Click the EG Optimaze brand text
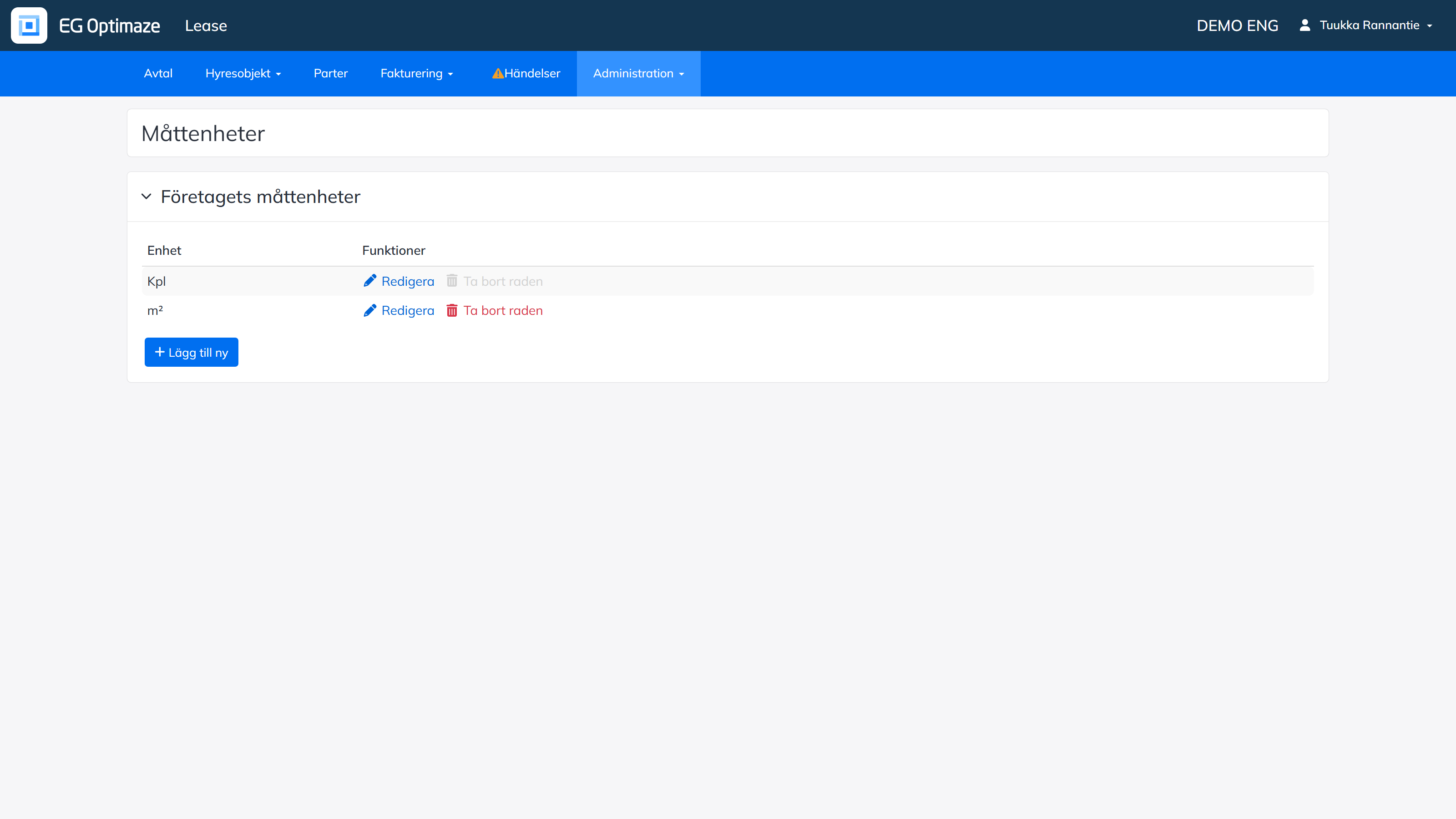This screenshot has height=819, width=1456. 110,25
